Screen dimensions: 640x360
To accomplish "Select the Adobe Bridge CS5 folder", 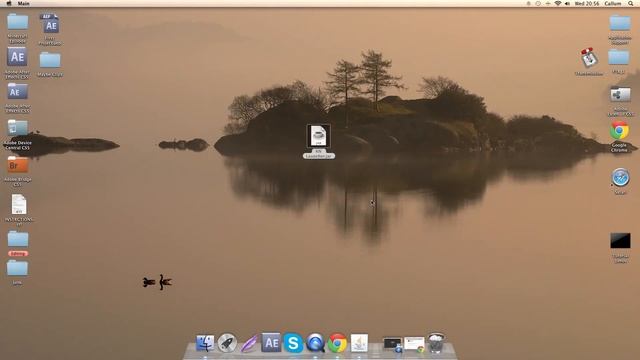I will (18, 165).
